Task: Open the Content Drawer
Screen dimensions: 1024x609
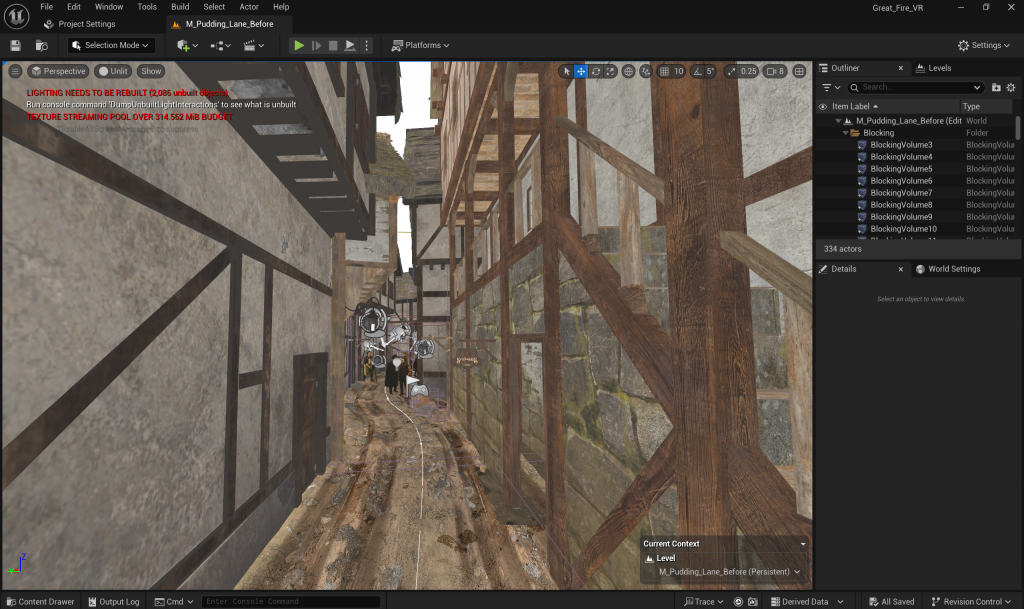Action: click(40, 602)
